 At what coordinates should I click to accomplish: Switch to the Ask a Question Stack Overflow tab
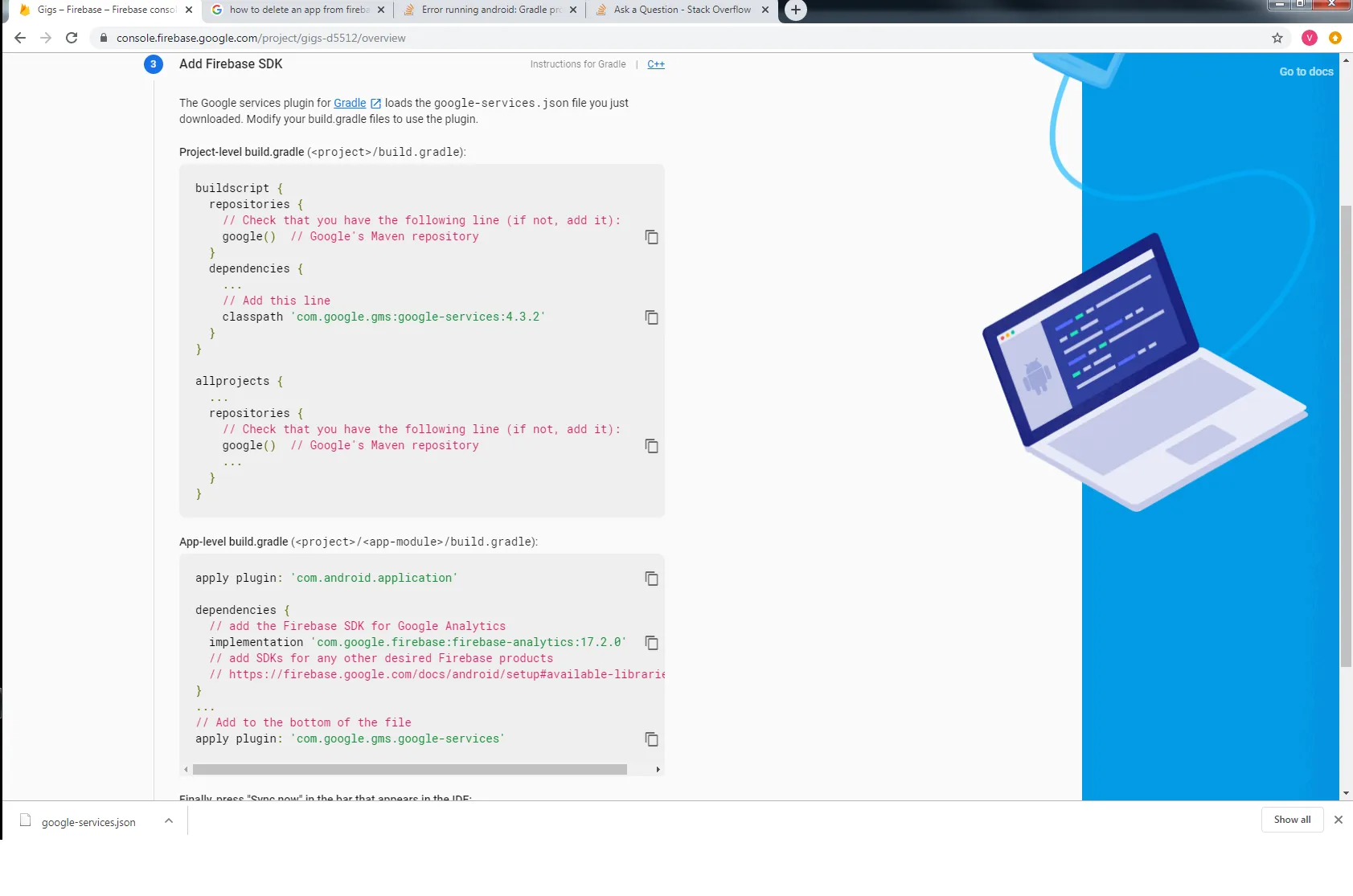pyautogui.click(x=682, y=10)
